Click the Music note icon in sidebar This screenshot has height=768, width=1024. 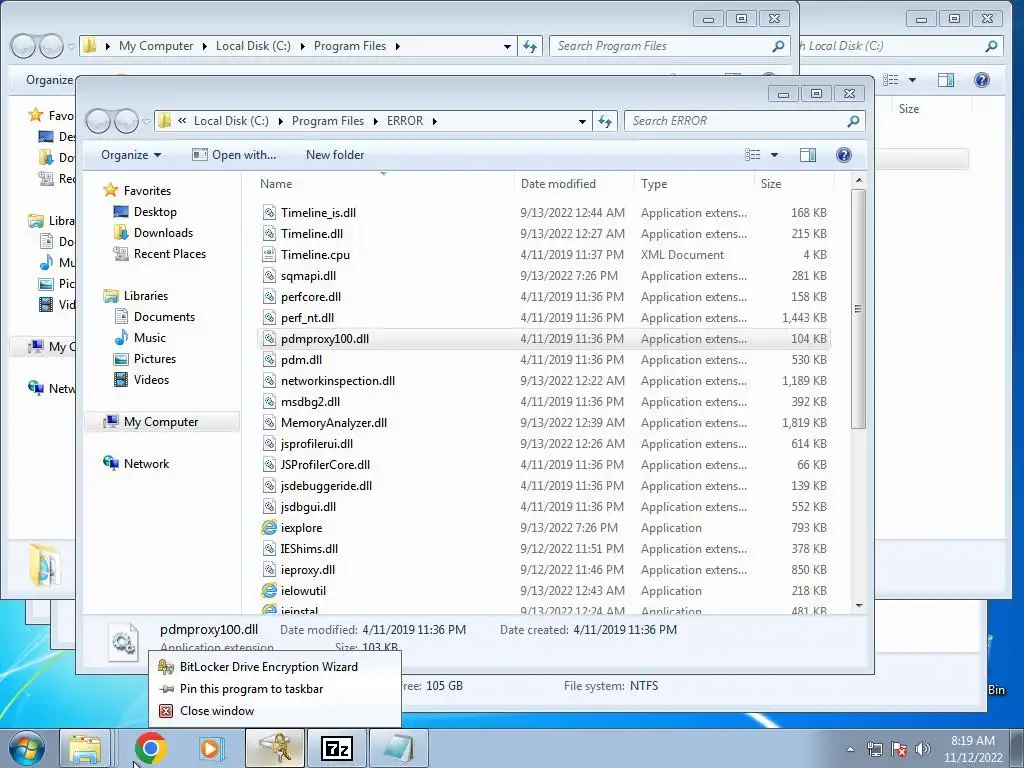[x=121, y=338]
